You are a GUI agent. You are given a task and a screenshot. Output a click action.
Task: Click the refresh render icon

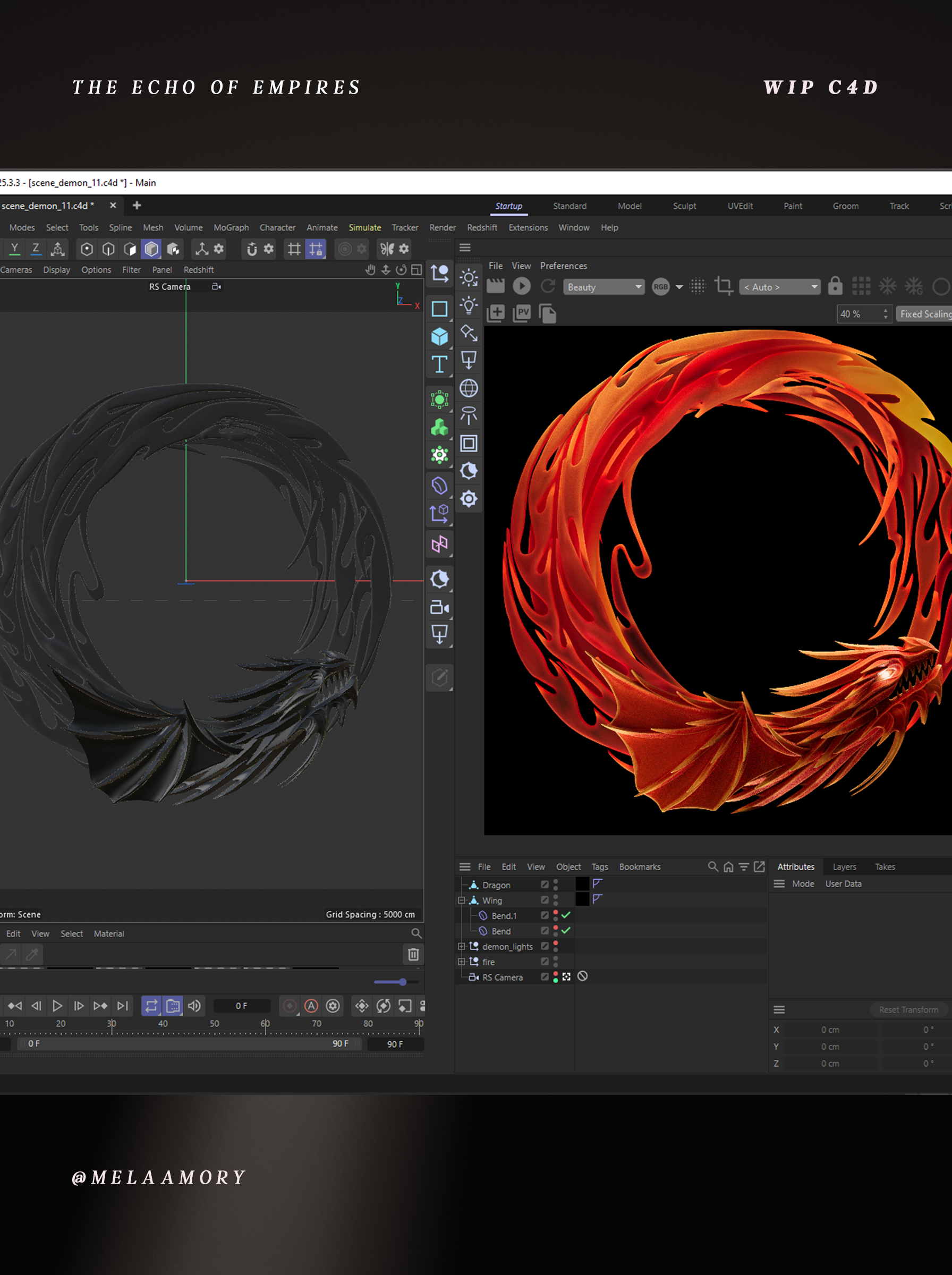(548, 286)
